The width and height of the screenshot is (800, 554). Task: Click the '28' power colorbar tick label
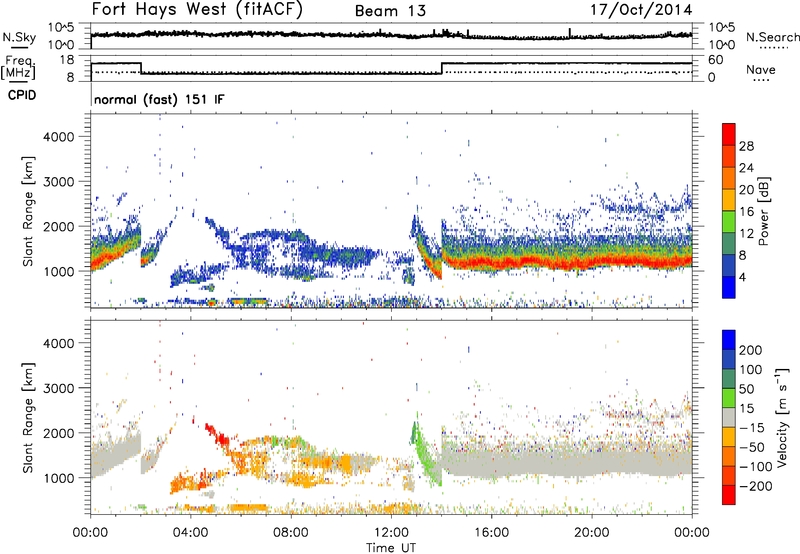pos(746,146)
